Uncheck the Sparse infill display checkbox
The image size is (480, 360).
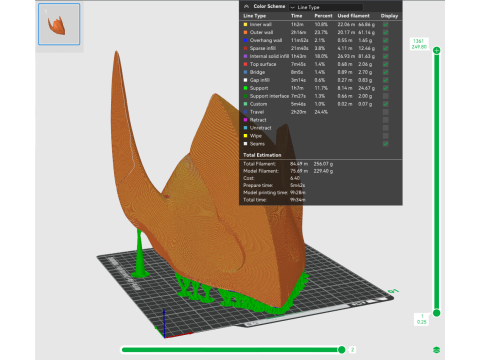click(386, 48)
